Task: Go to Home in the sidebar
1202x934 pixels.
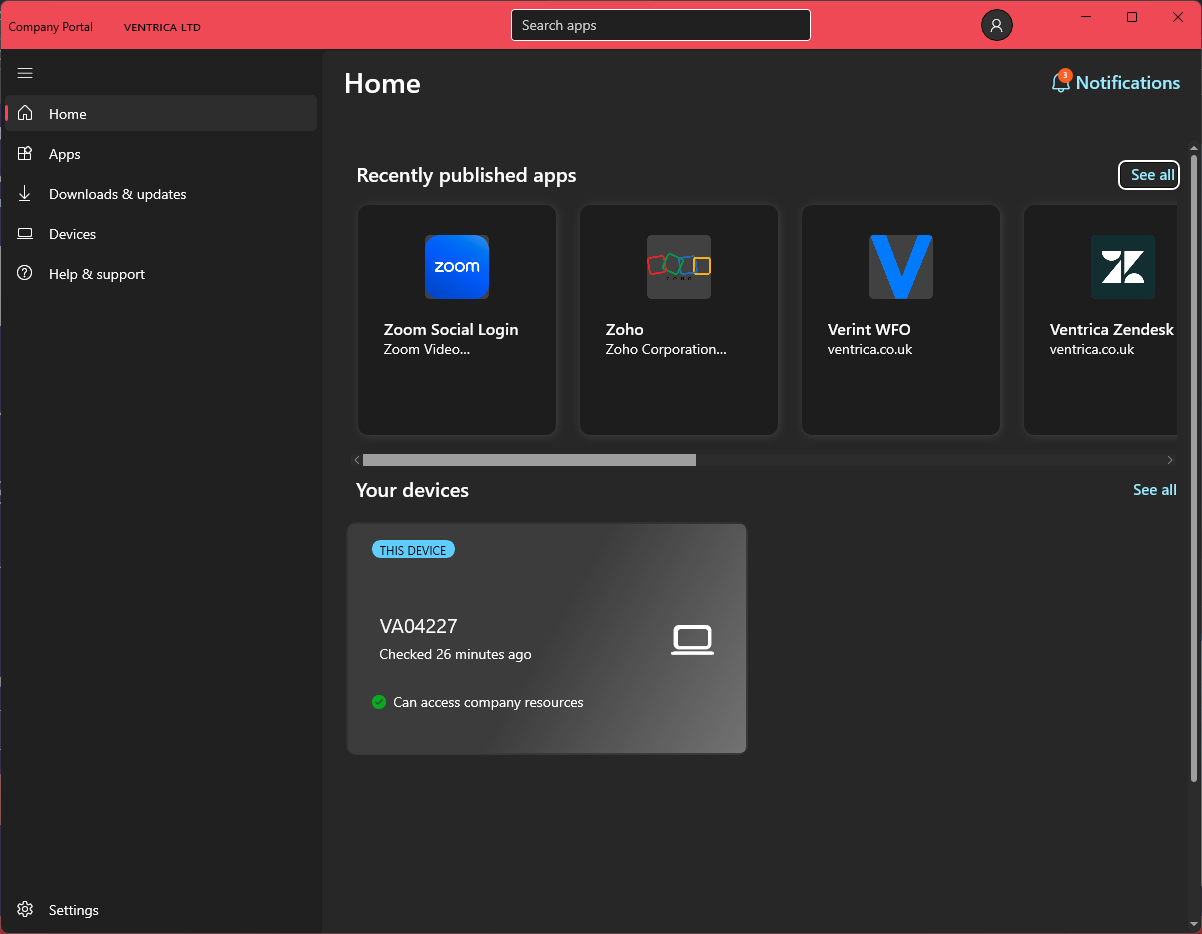Action: 68,114
